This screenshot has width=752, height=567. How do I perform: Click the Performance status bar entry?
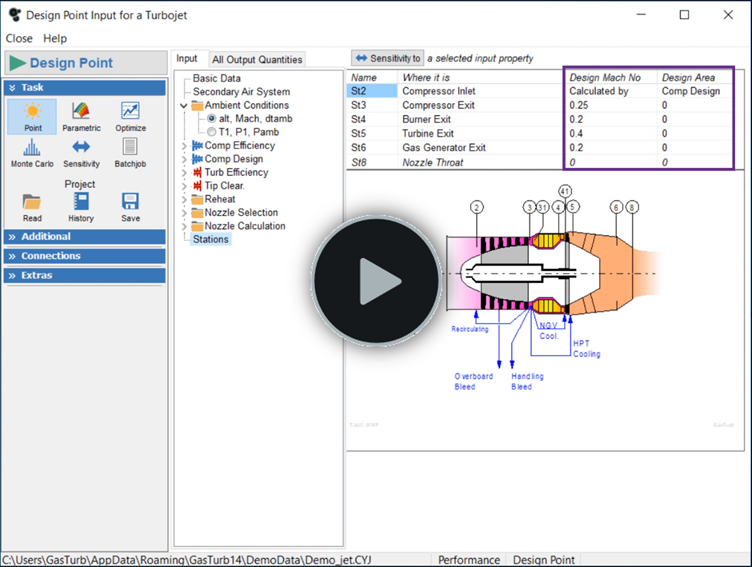tap(469, 560)
